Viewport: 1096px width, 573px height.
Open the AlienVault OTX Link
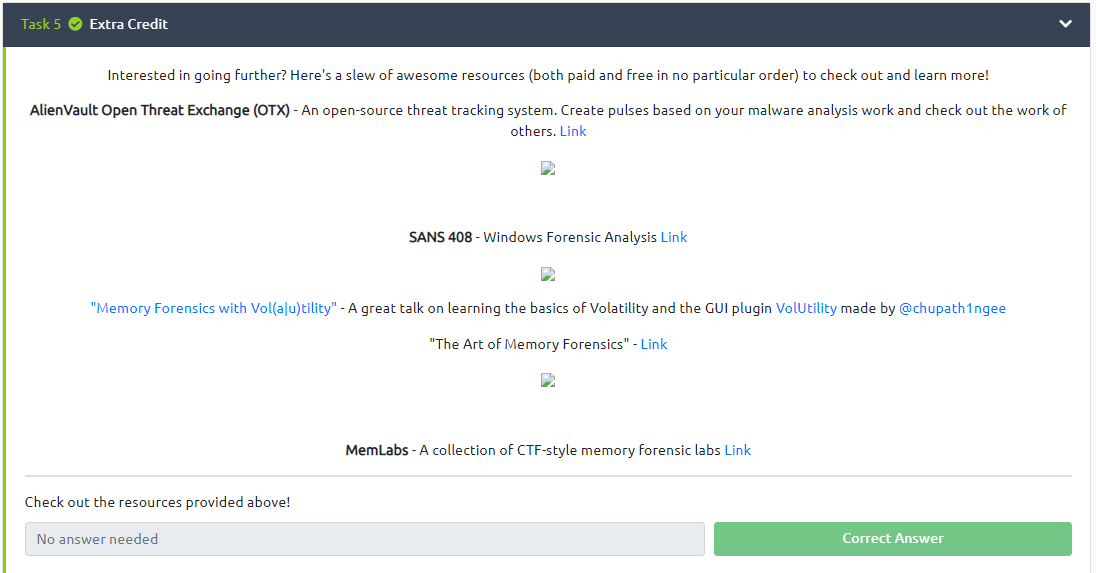pos(573,131)
